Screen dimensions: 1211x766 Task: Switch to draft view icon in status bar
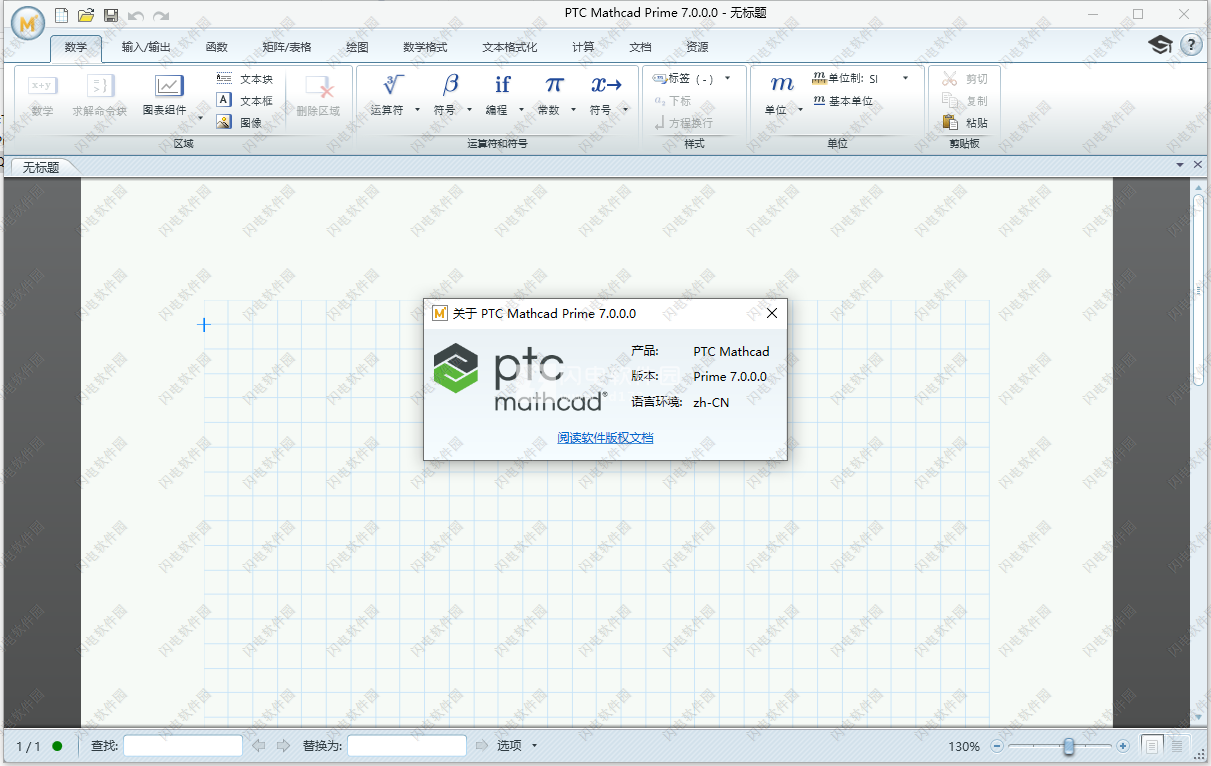1176,745
